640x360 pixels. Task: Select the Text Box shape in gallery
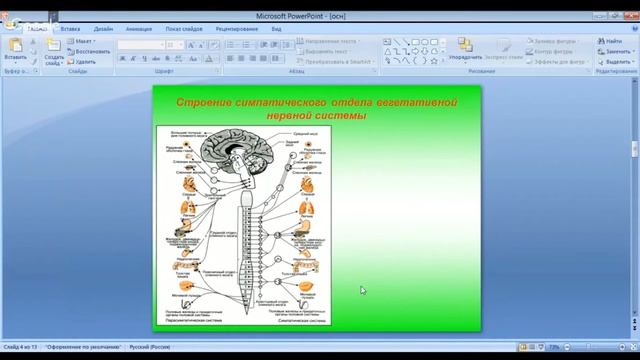(387, 42)
